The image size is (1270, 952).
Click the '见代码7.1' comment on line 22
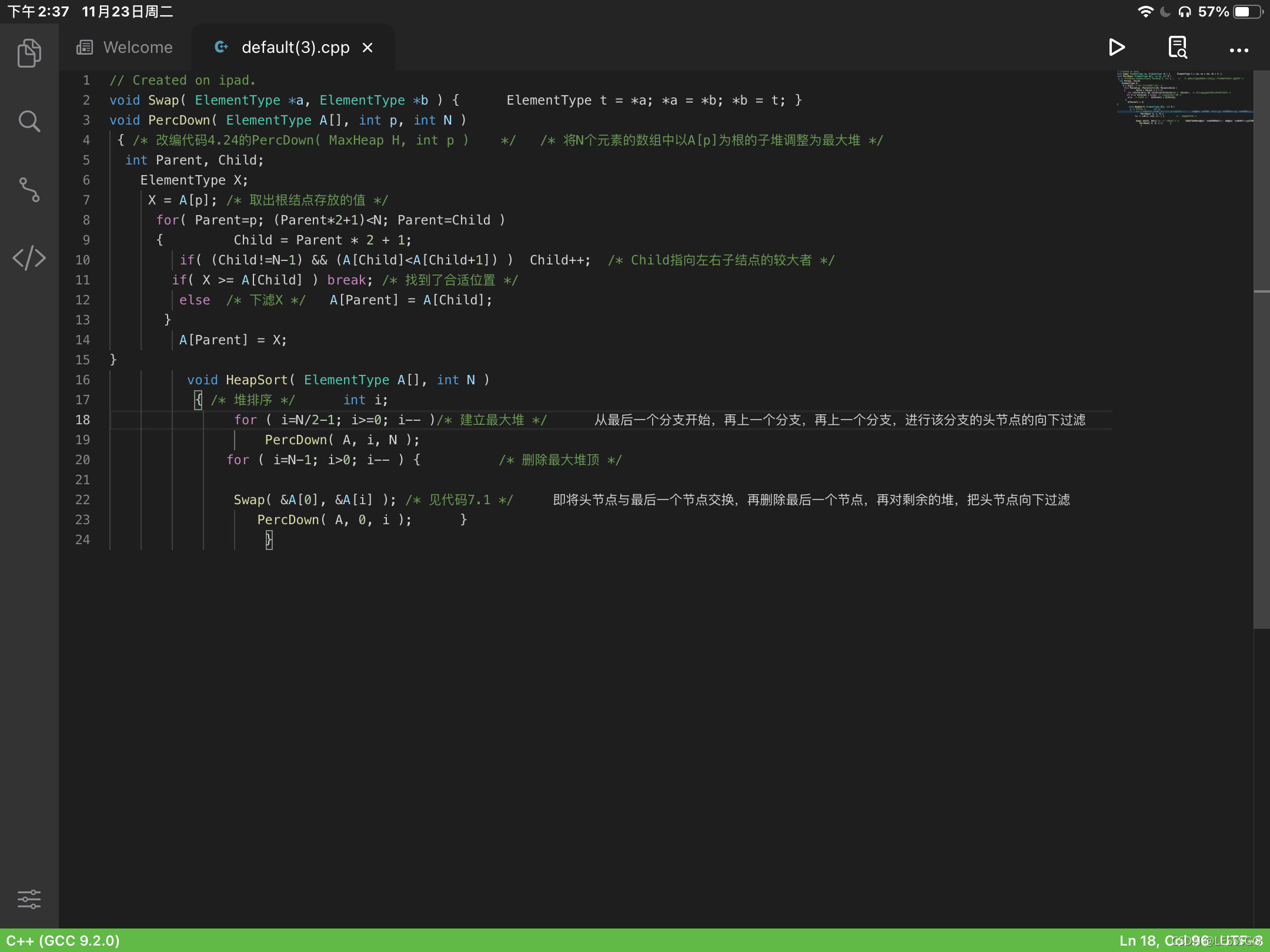tap(459, 500)
